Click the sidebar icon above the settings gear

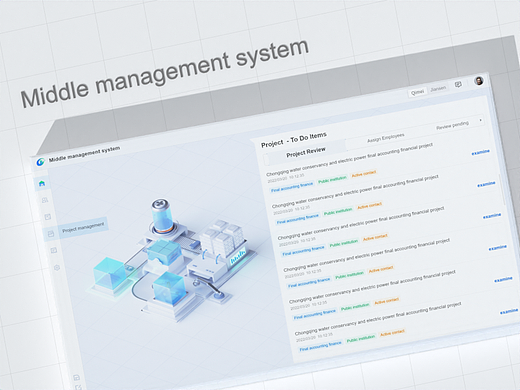click(x=54, y=250)
